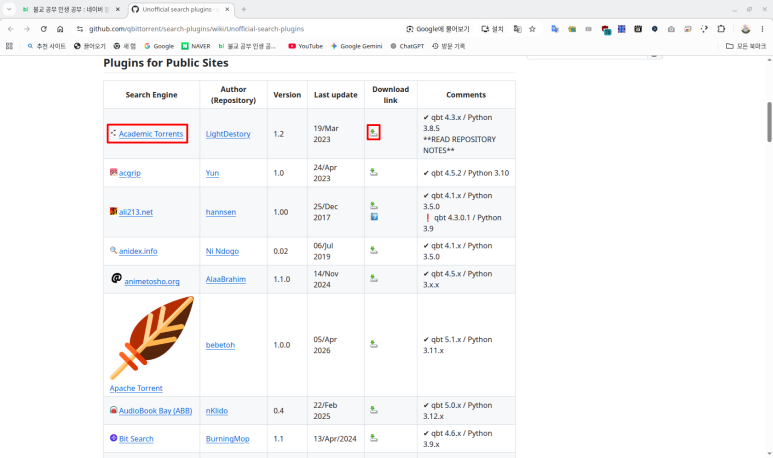The width and height of the screenshot is (773, 458).
Task: Download the Apache Torrent plugin by bebetoh
Action: pos(374,344)
